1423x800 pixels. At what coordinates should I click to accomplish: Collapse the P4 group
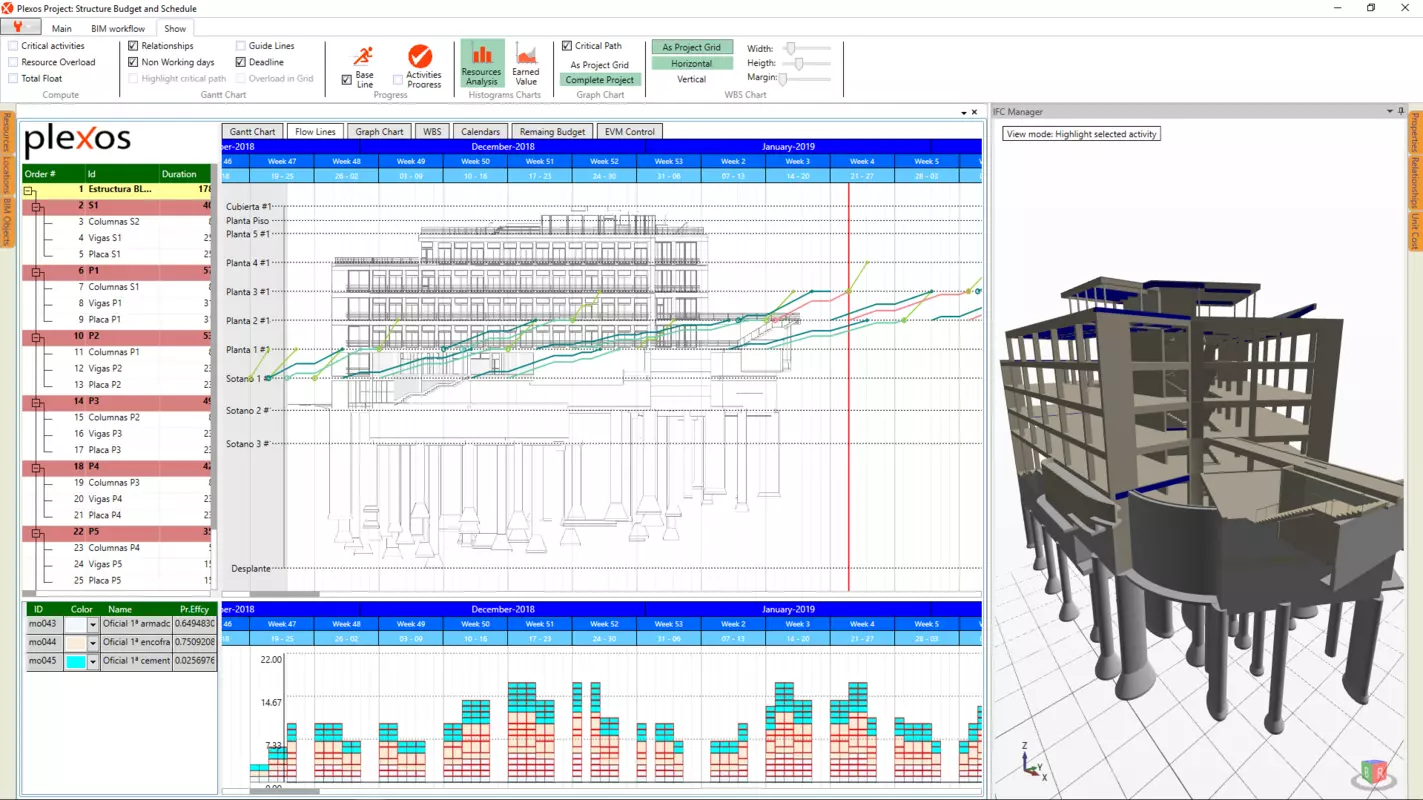(x=37, y=467)
